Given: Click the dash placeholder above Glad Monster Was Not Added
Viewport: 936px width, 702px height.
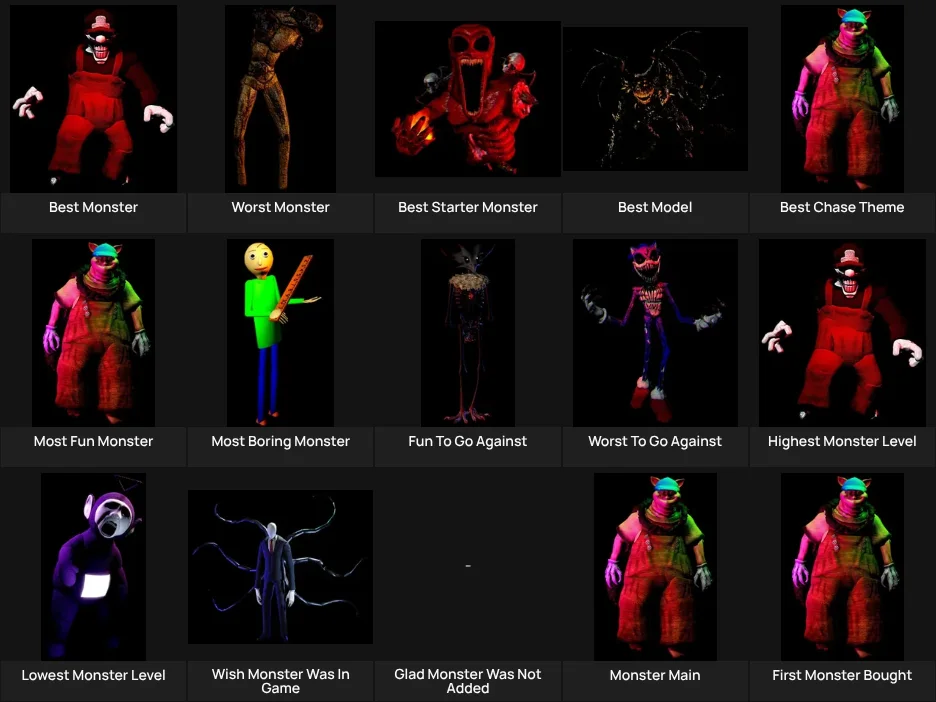Looking at the screenshot, I should point(467,565).
